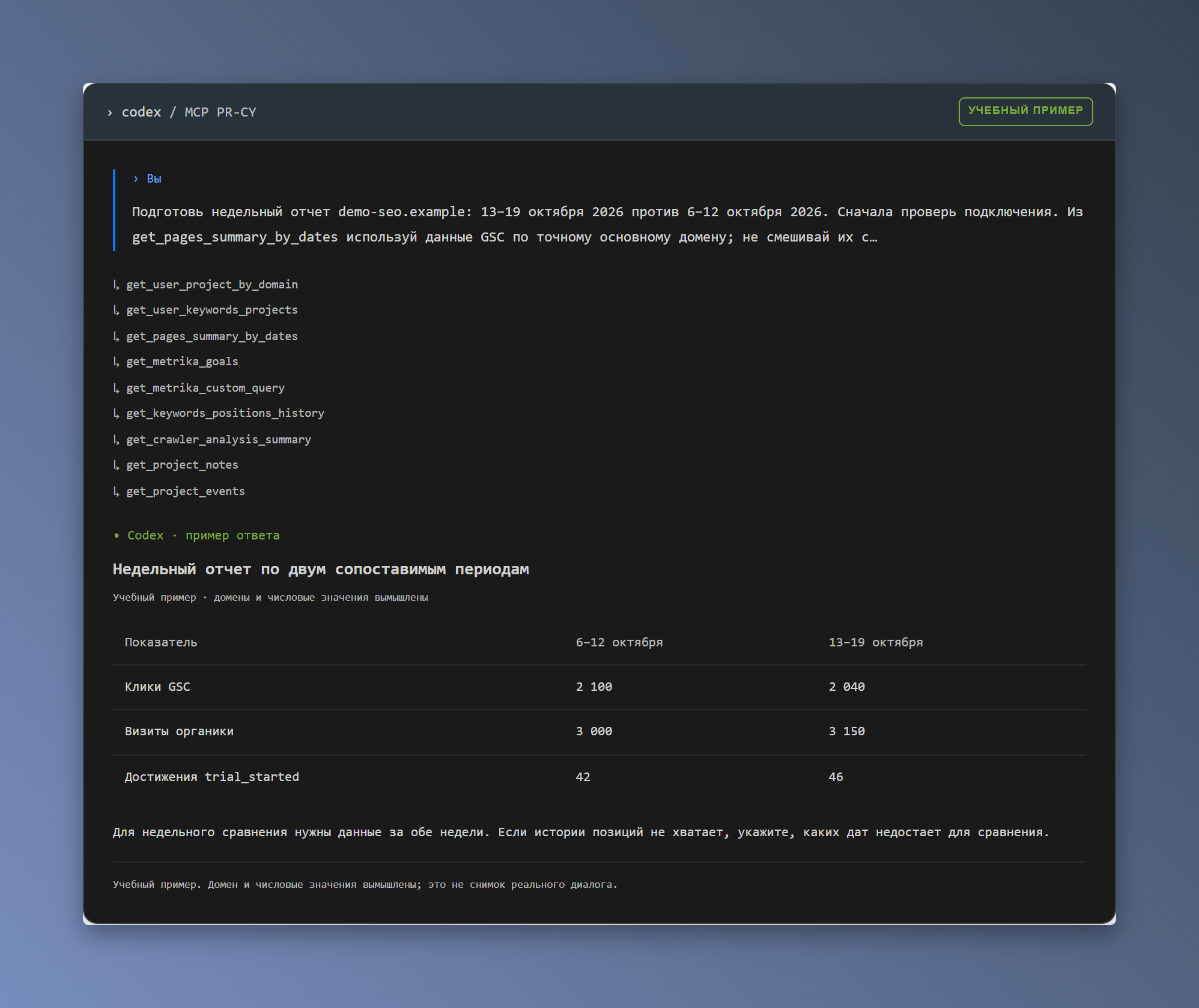1199x1008 pixels.
Task: Click the Визиты органики row label
Action: (179, 731)
